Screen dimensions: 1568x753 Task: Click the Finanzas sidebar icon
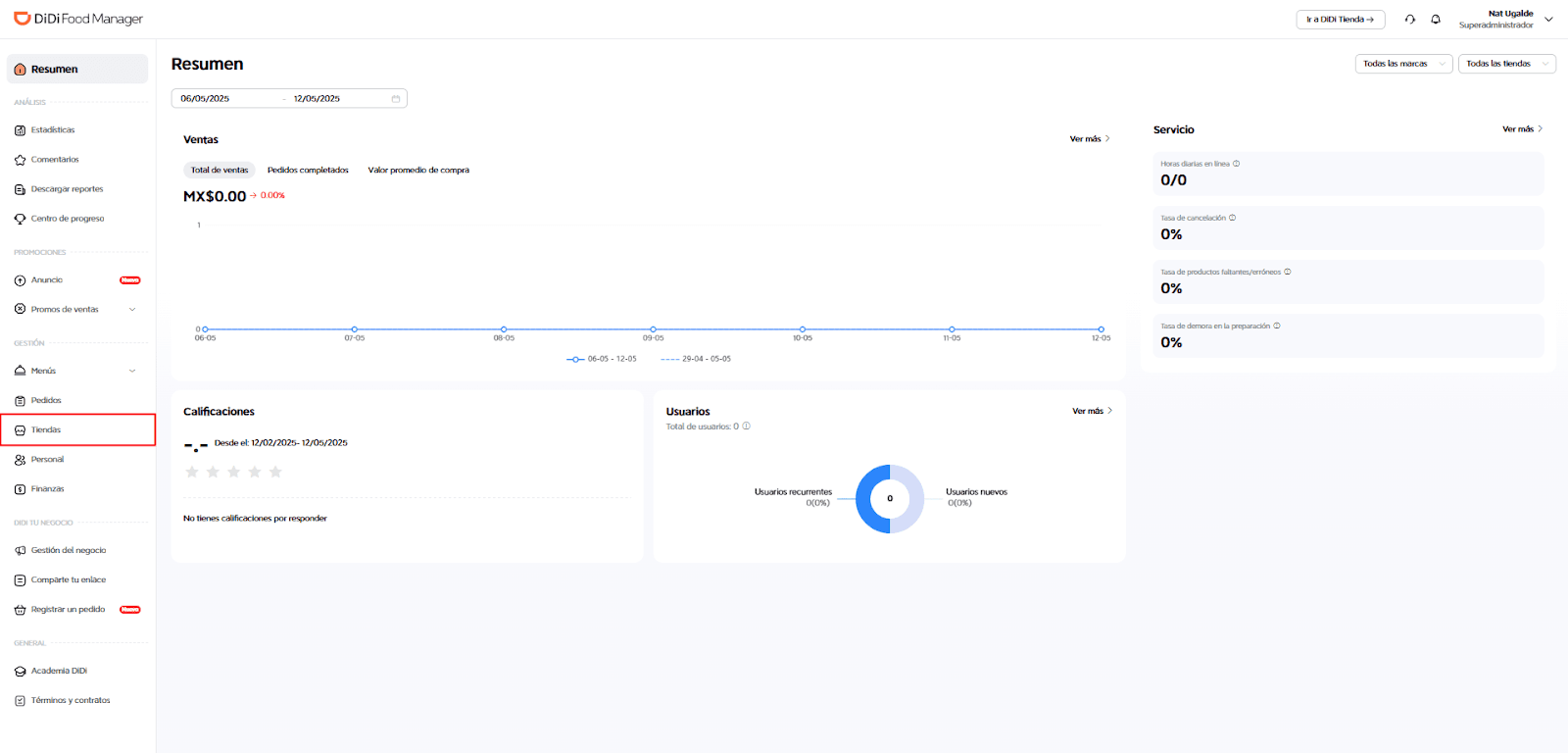point(21,489)
